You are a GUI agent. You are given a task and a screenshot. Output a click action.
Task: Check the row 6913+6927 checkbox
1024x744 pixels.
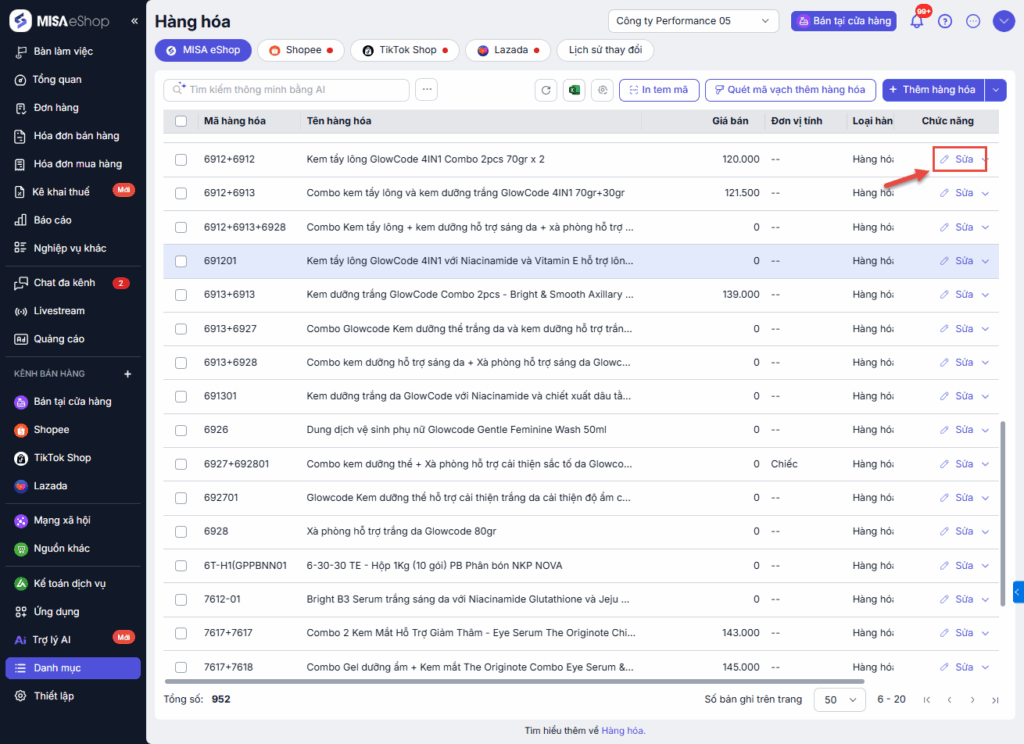[181, 329]
